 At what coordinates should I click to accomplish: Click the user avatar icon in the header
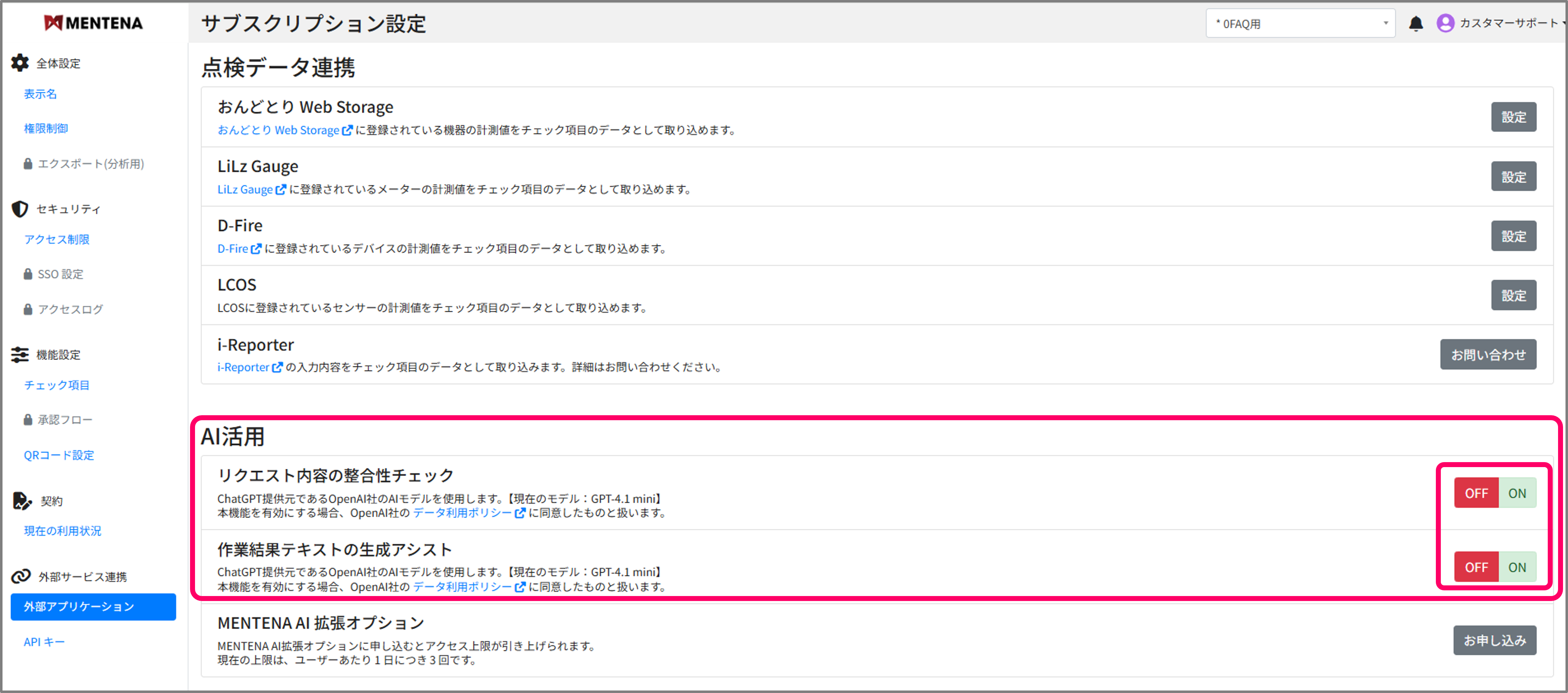1446,23
